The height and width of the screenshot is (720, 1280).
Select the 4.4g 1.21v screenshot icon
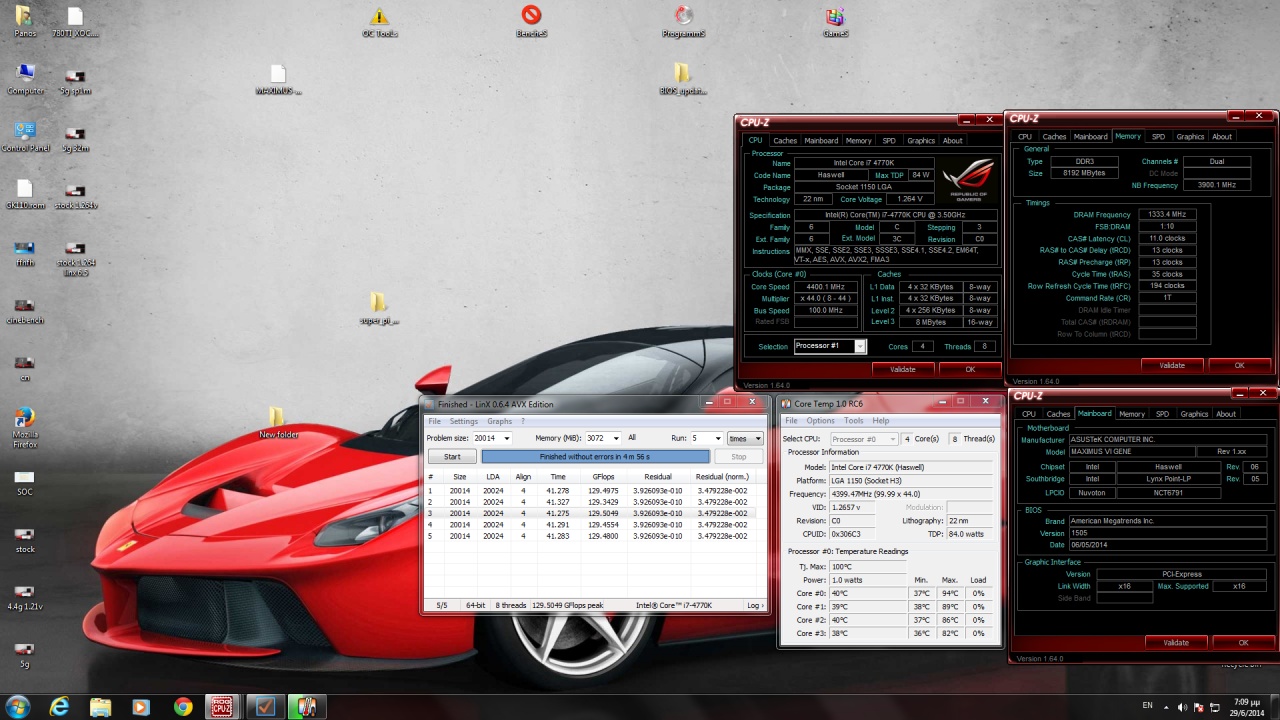coord(25,597)
